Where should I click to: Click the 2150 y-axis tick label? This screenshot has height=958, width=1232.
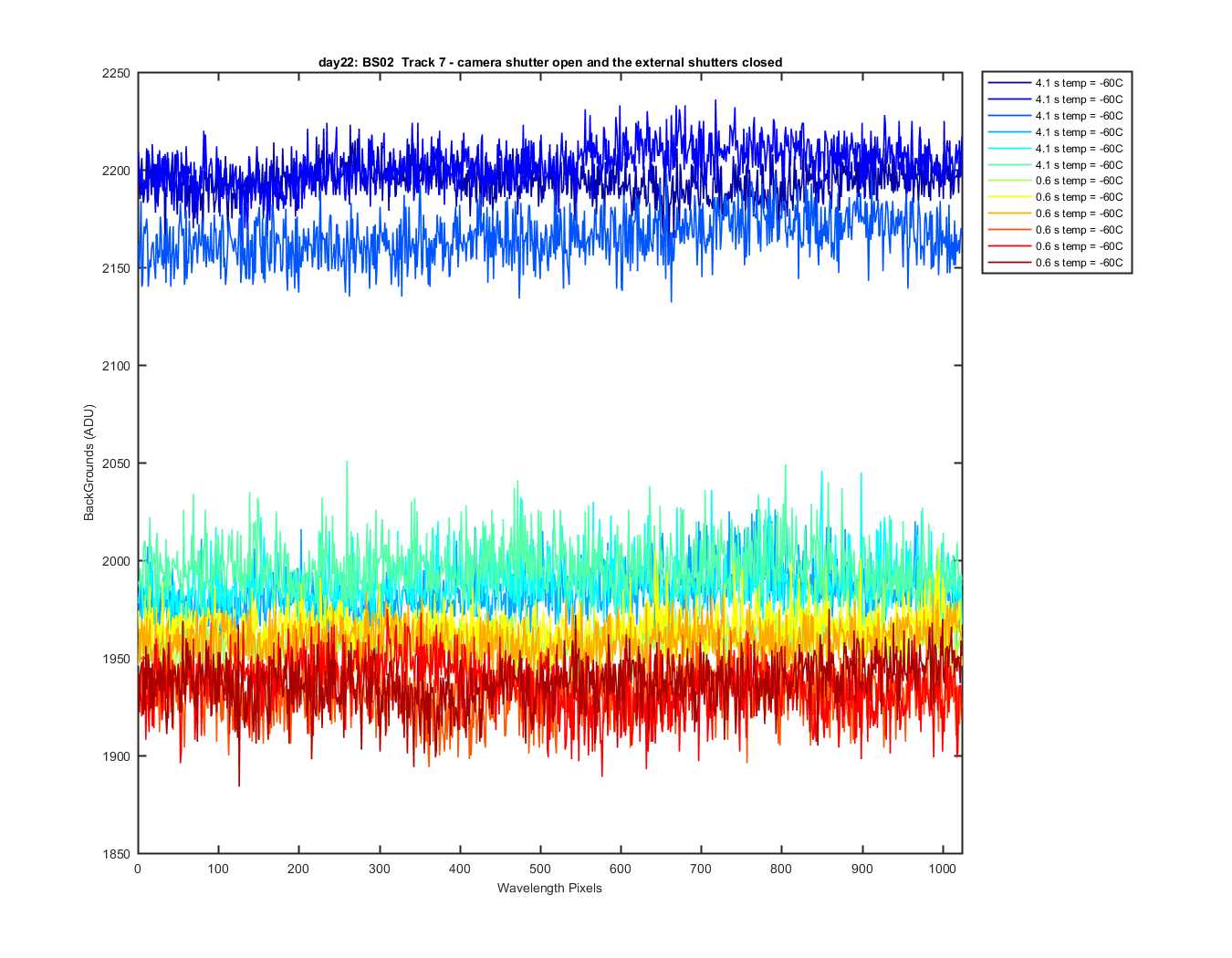pos(117,268)
